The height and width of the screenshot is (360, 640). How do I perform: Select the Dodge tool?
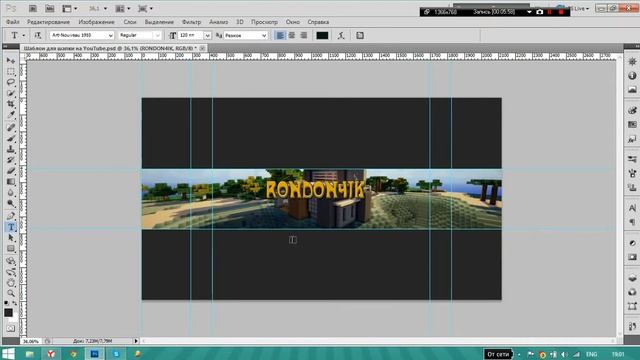click(x=11, y=204)
